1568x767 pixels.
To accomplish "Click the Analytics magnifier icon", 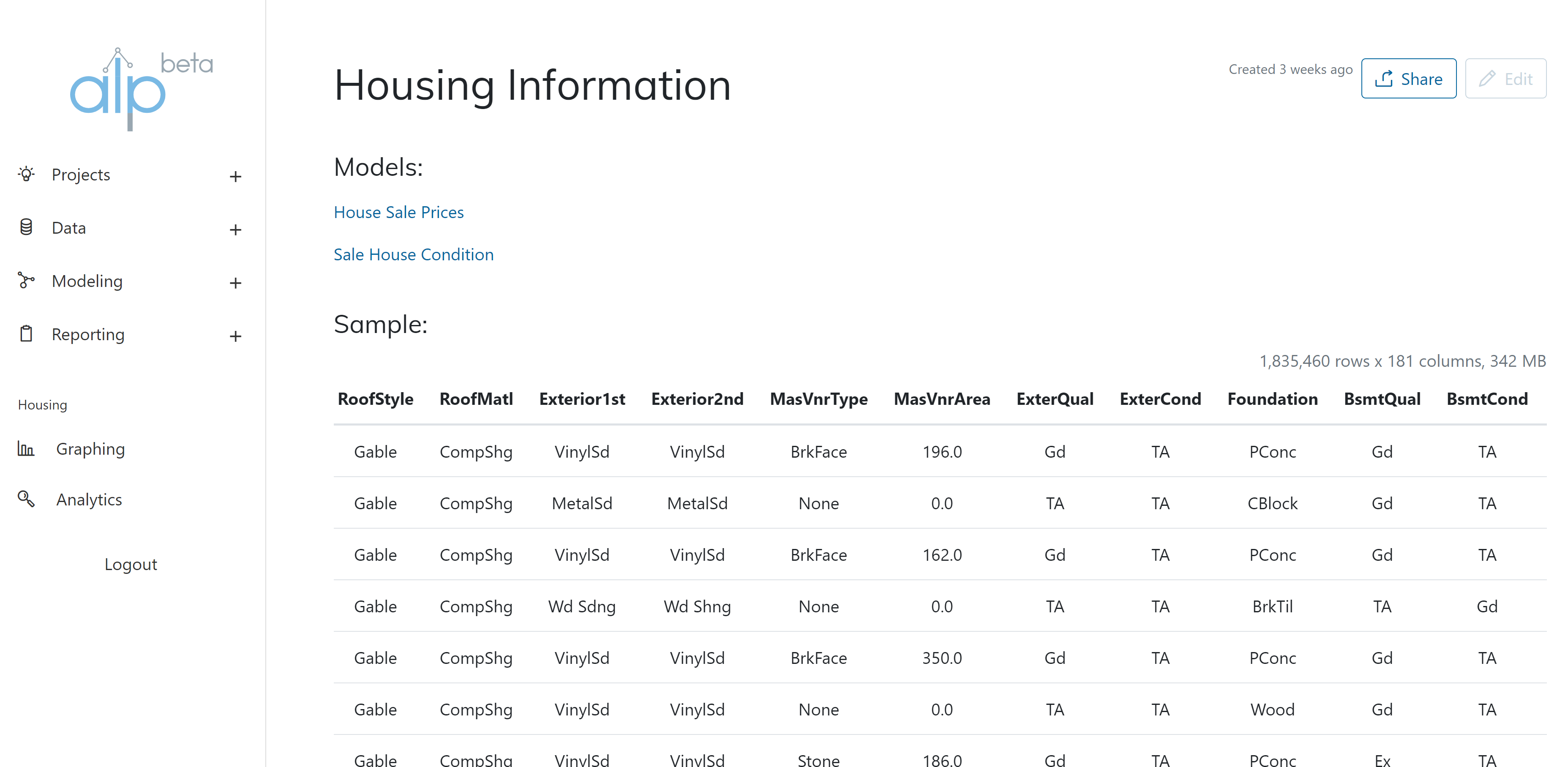I will [26, 499].
